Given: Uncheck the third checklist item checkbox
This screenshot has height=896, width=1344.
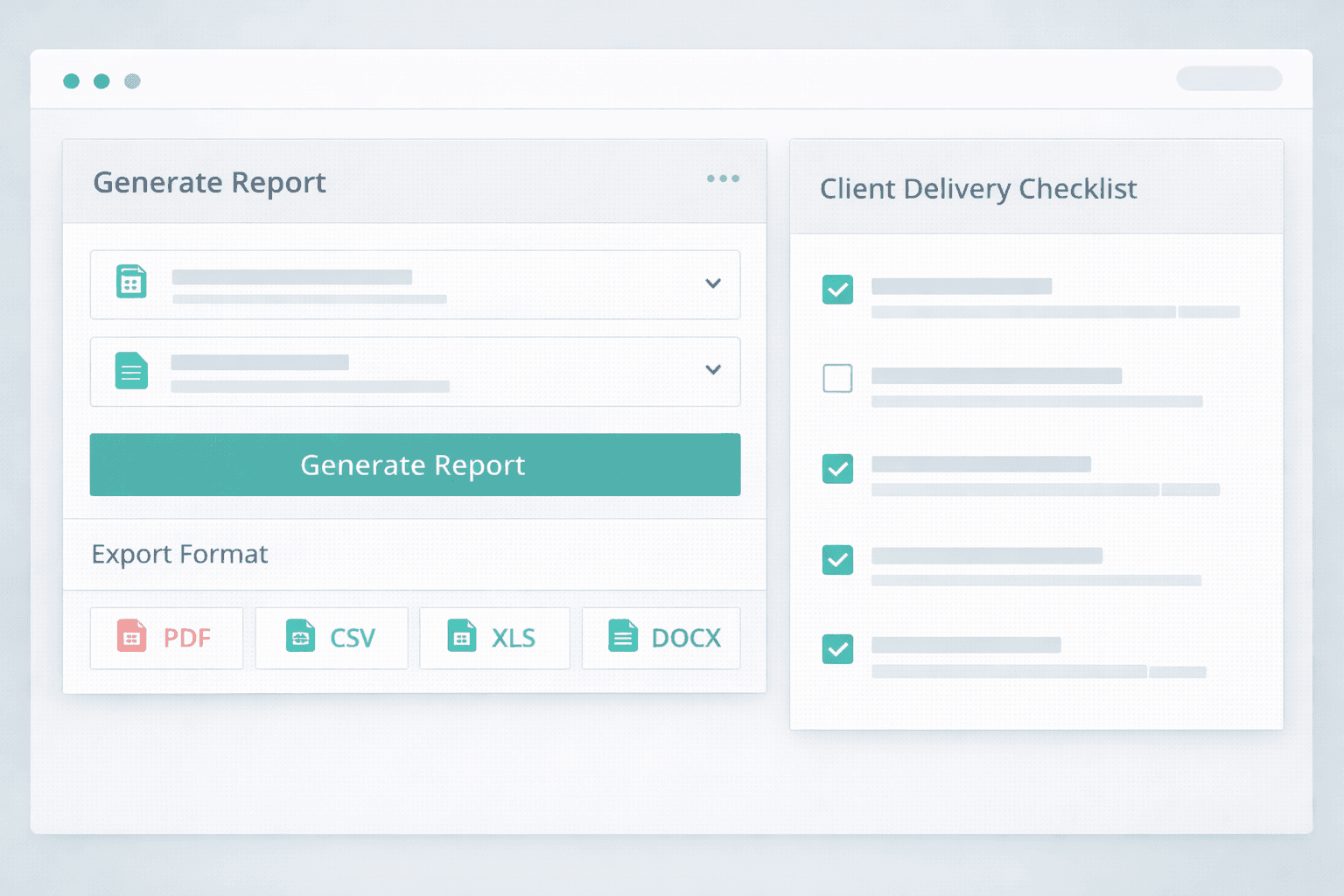Looking at the screenshot, I should [837, 469].
